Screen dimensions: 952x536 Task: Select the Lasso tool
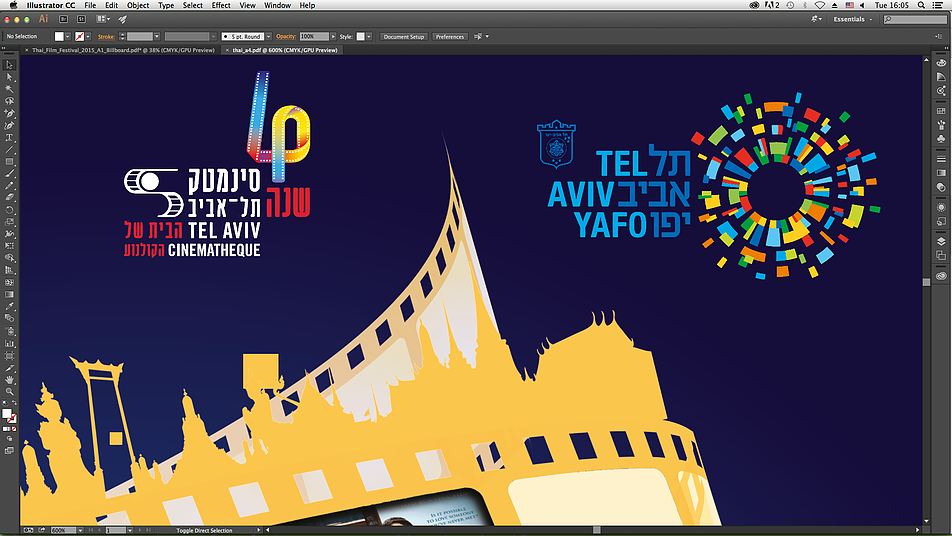pyautogui.click(x=9, y=101)
